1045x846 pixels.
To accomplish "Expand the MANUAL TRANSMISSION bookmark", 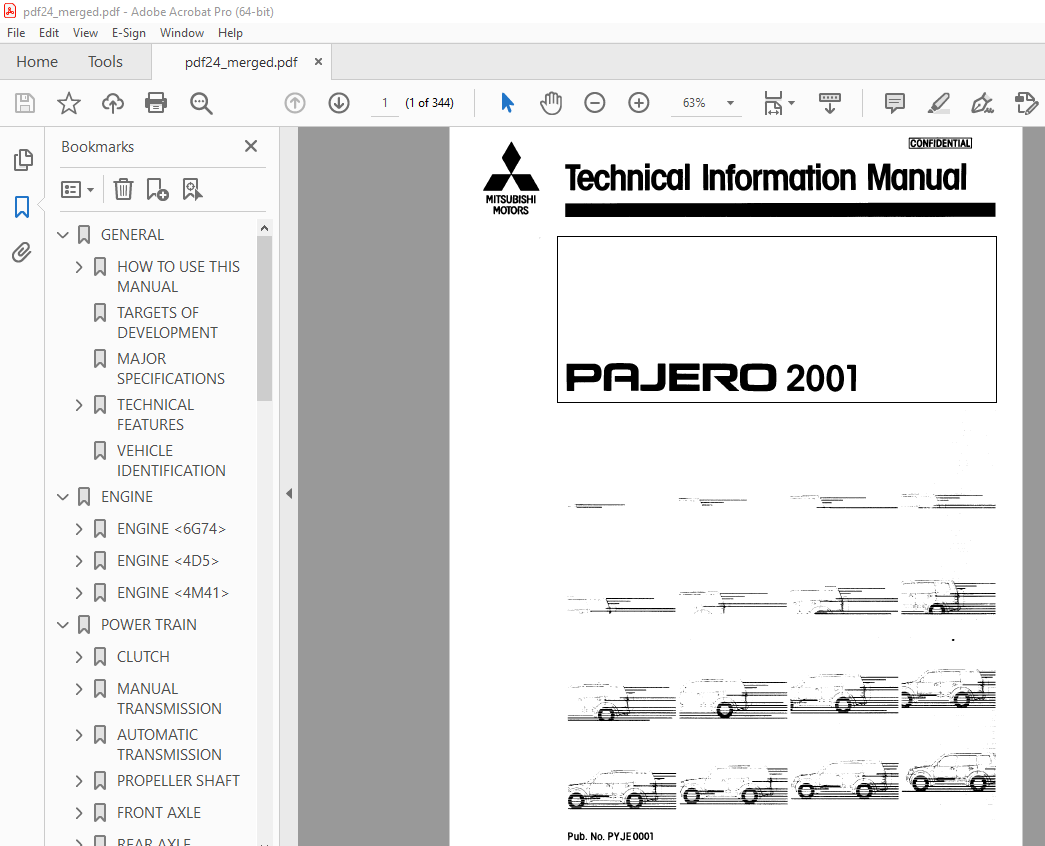I will click(x=79, y=689).
